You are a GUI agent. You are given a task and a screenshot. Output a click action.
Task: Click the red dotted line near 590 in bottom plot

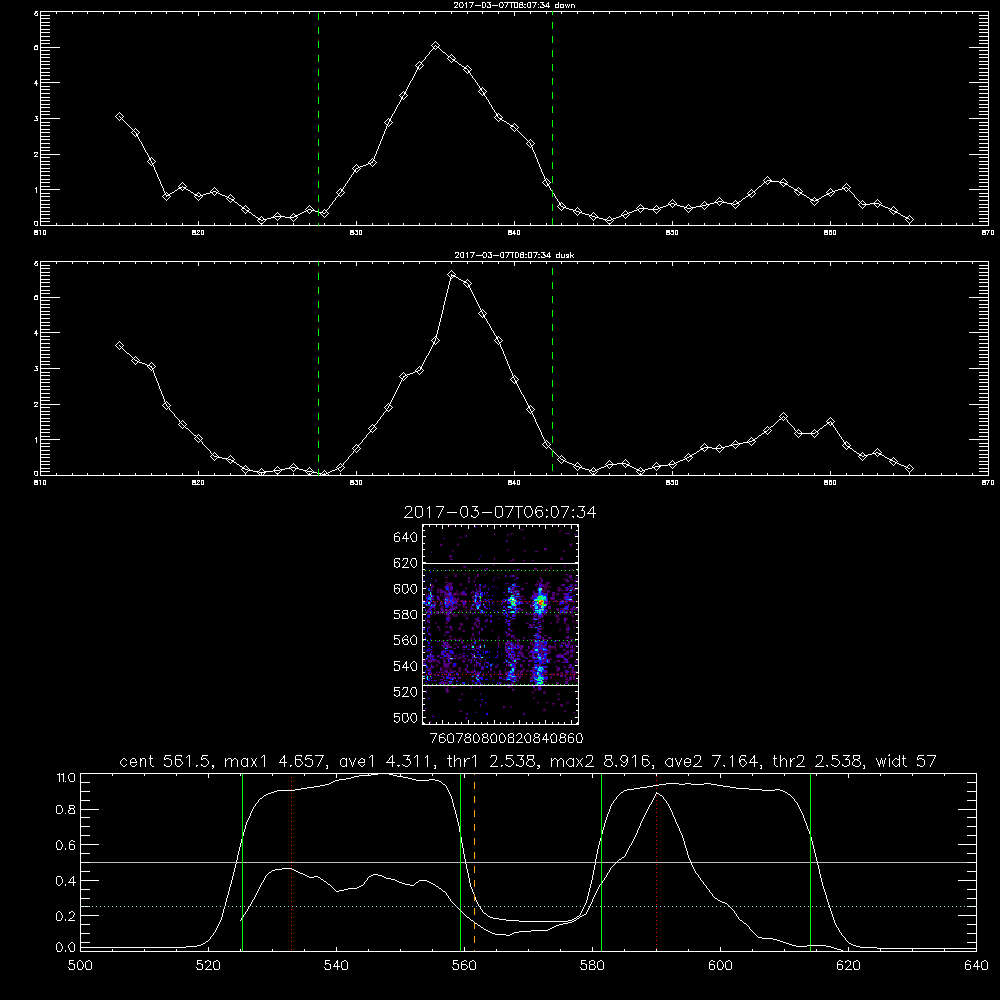656,862
